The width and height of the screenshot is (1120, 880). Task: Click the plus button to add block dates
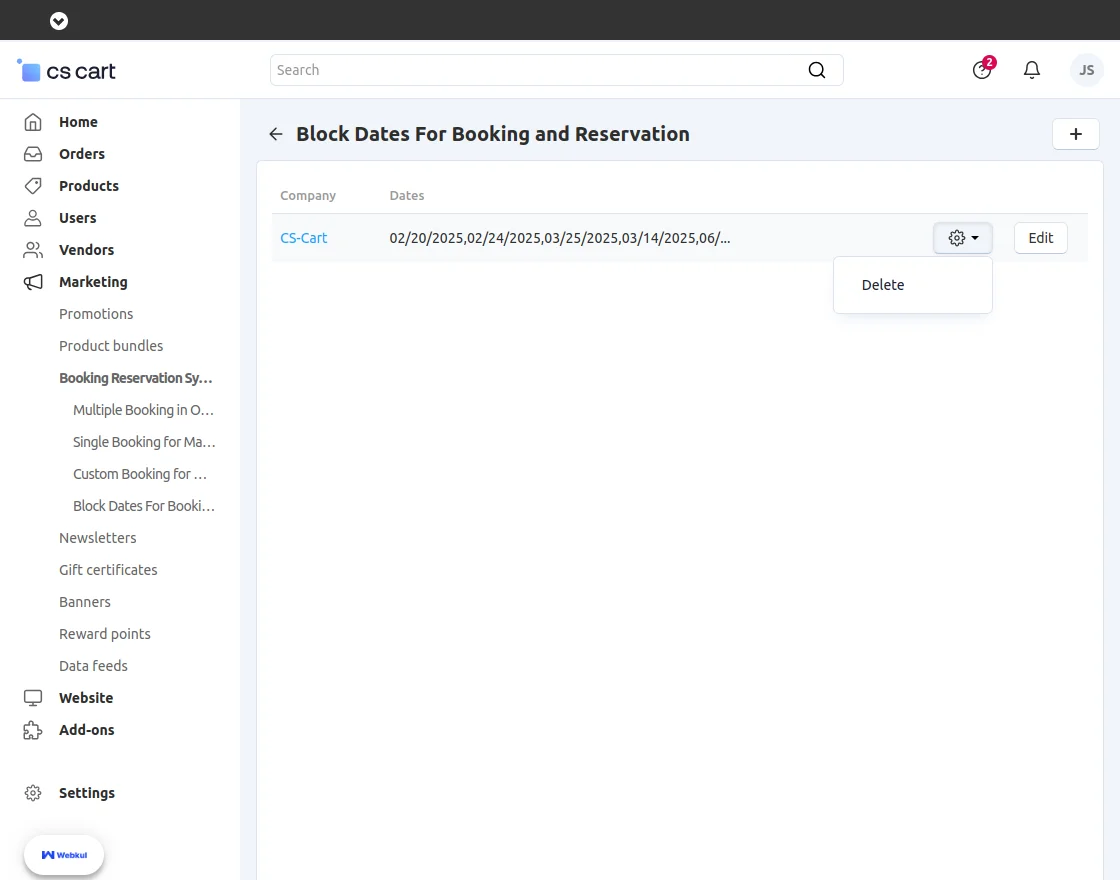click(1076, 134)
